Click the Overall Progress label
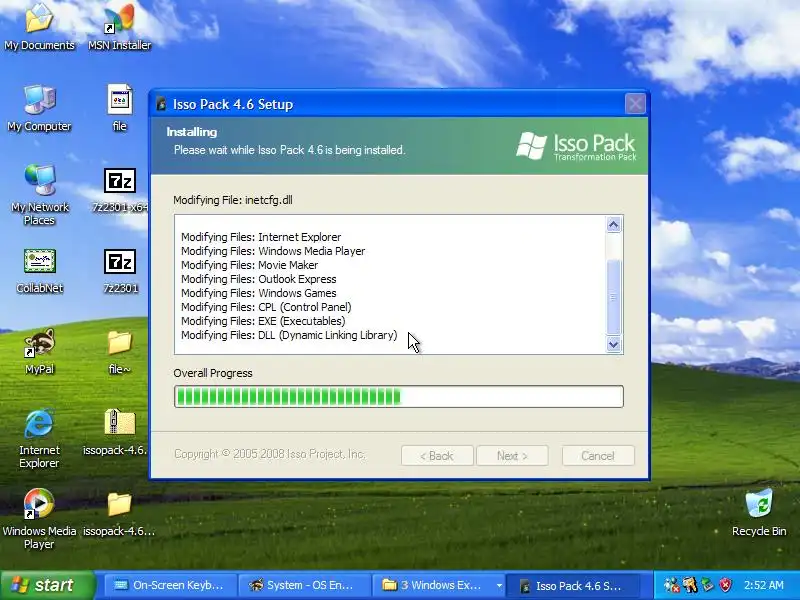The image size is (800, 600). 213,373
